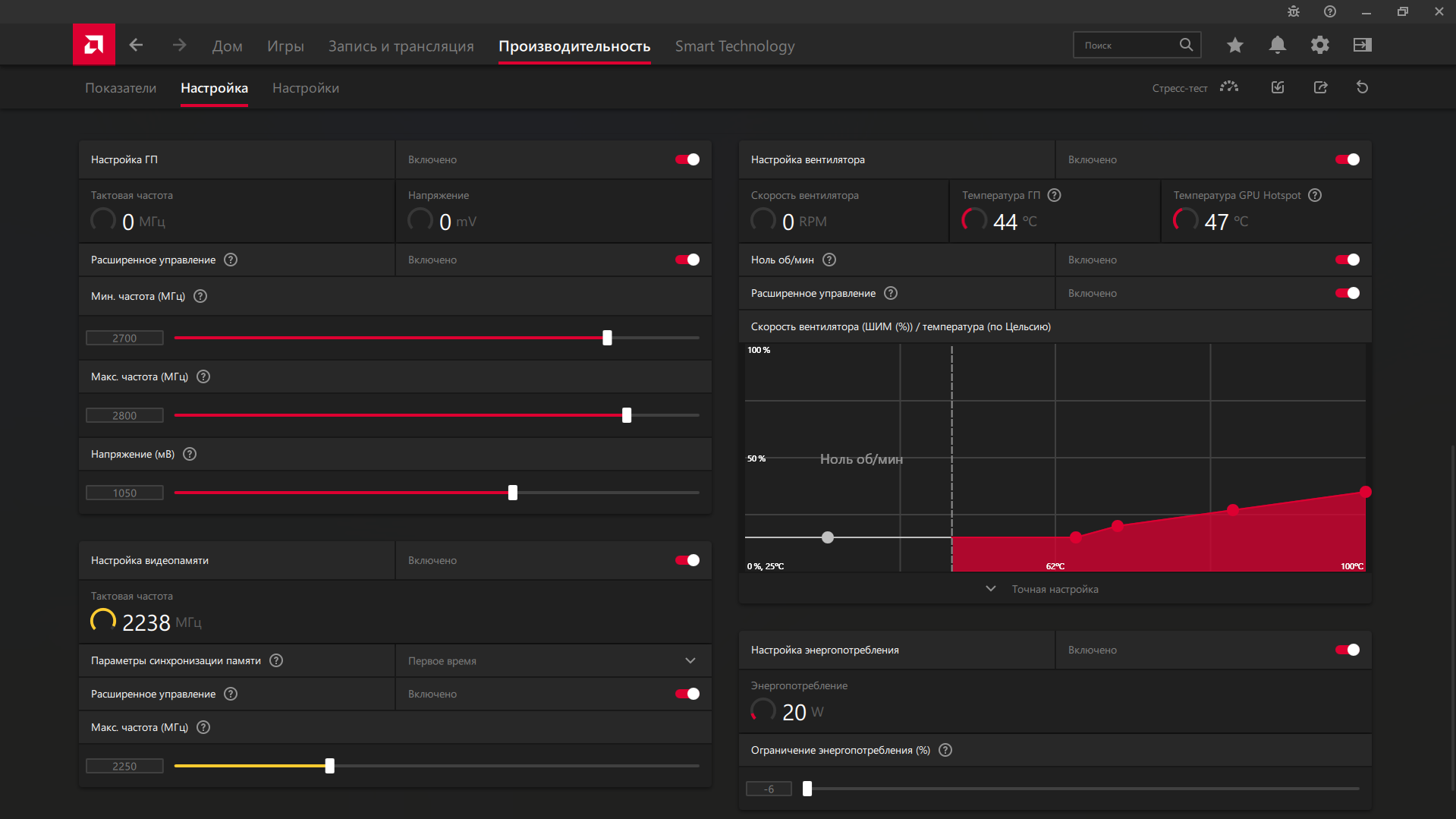This screenshot has width=1456, height=819.
Task: Click the Макс. частота GPU slider handle
Action: pyautogui.click(x=627, y=415)
